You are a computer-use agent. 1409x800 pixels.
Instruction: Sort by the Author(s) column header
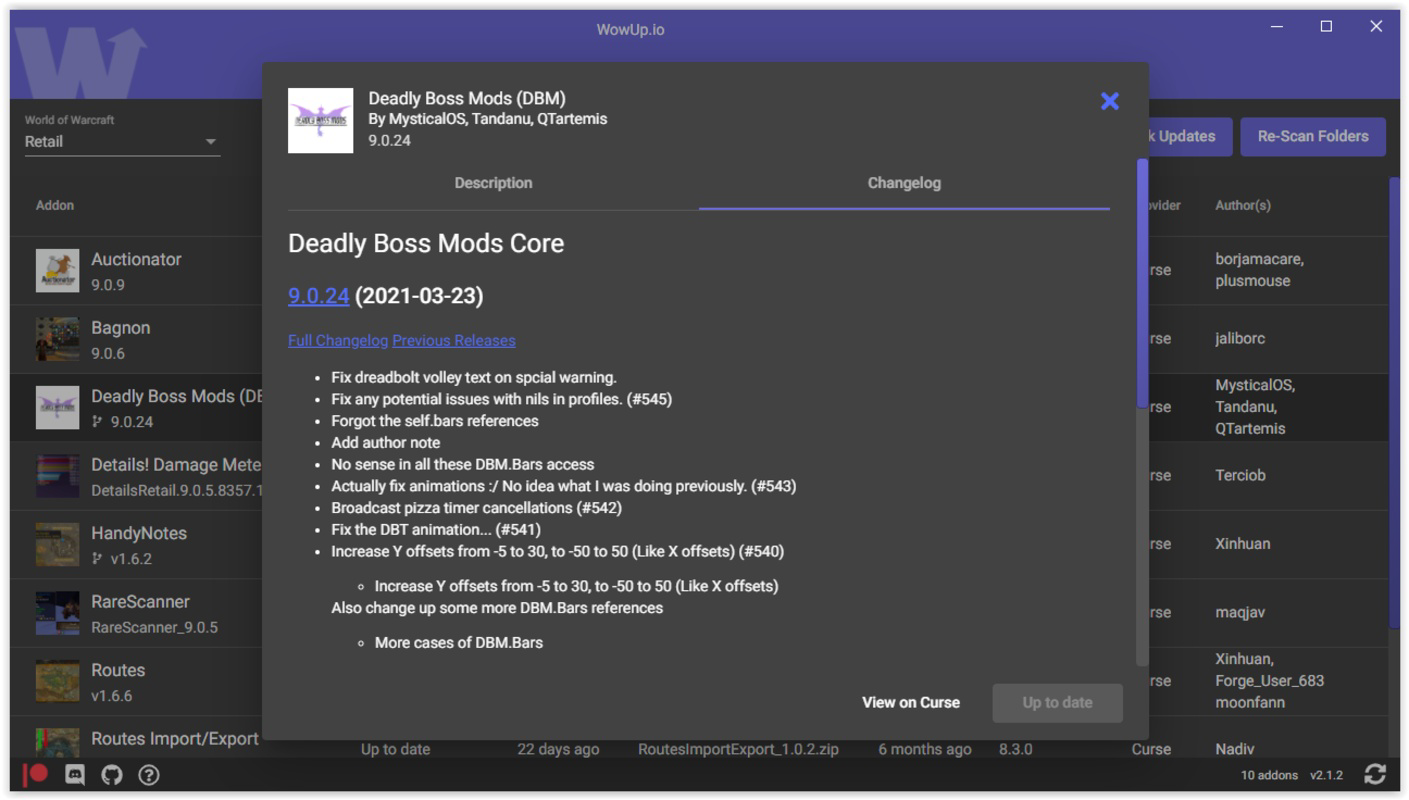coord(1243,205)
